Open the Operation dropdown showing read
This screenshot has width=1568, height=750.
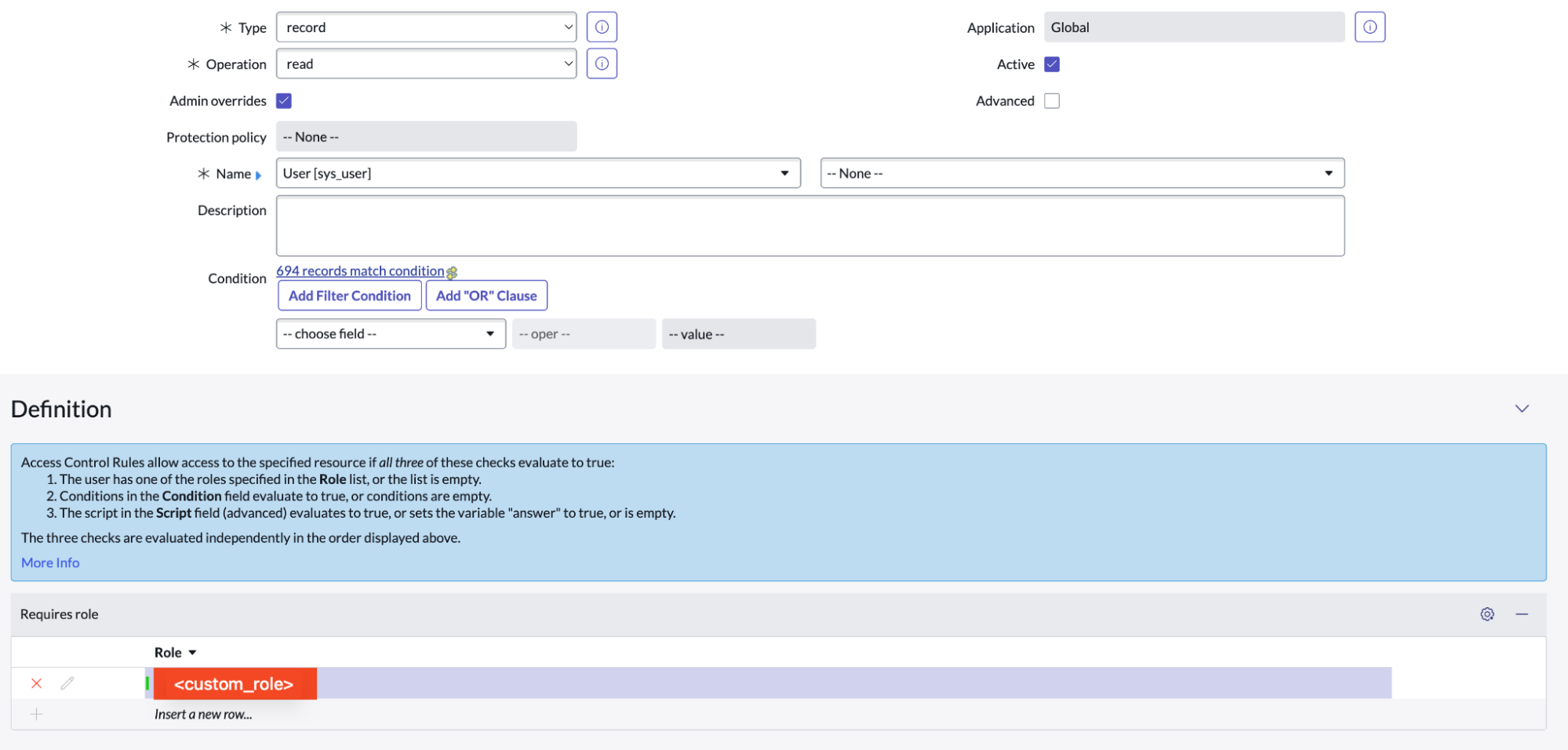pos(426,64)
